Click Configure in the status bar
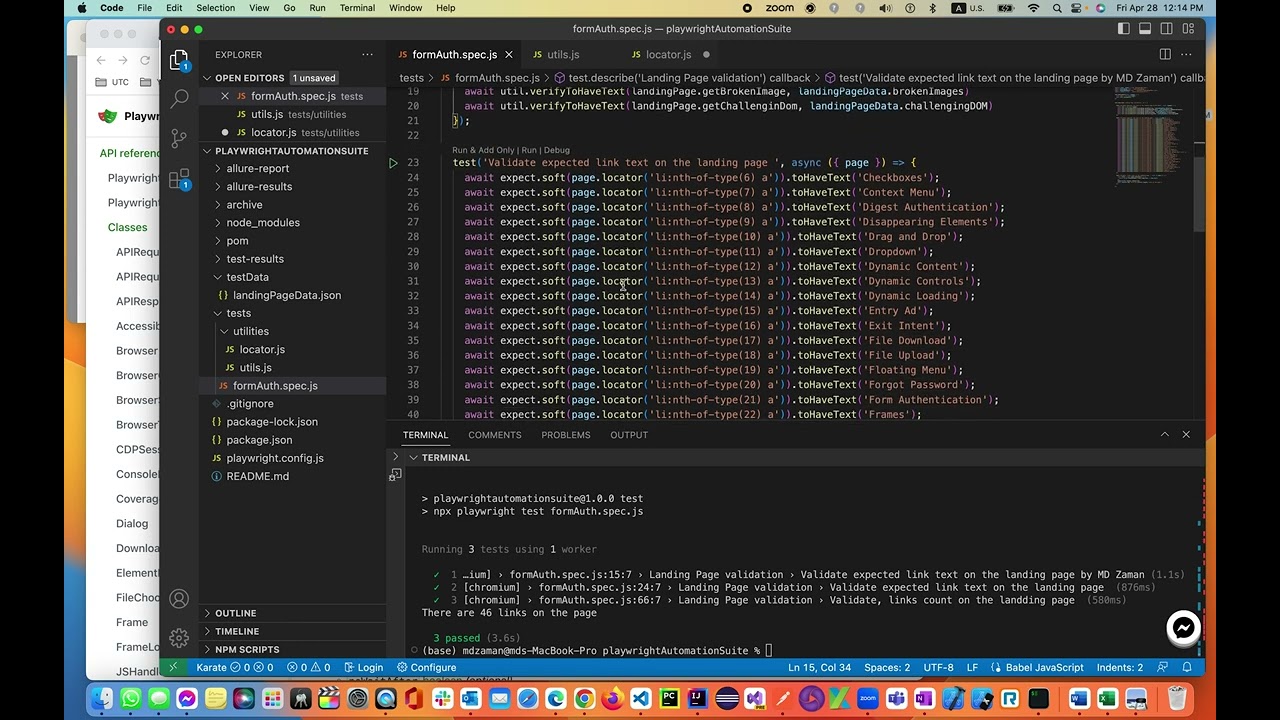Viewport: 1280px width, 720px height. pos(426,667)
